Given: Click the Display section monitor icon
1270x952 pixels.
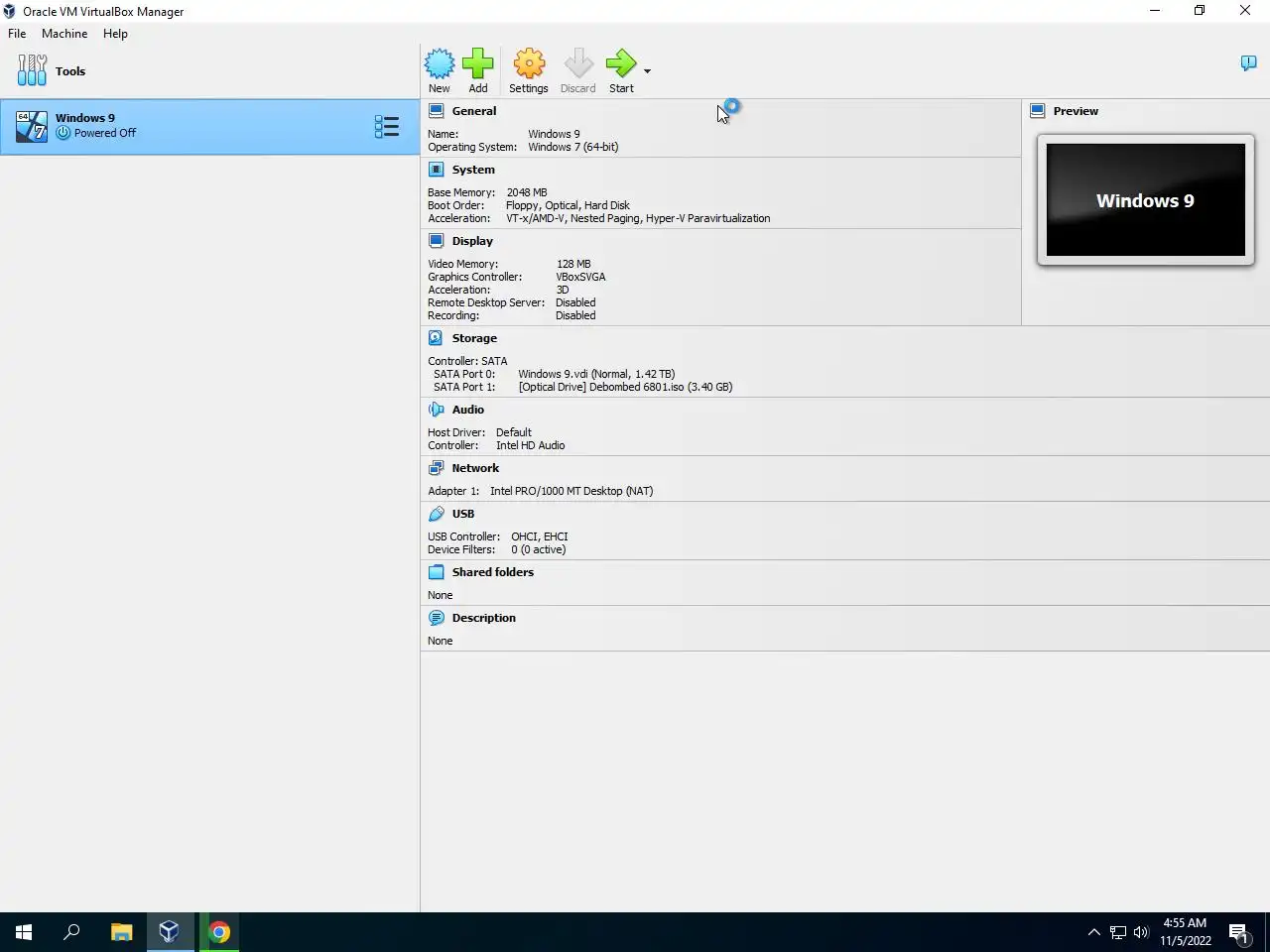Looking at the screenshot, I should (437, 241).
